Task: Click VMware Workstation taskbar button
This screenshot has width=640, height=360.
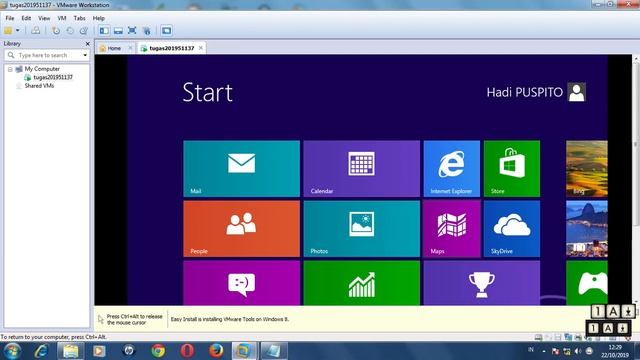Action: [x=244, y=351]
